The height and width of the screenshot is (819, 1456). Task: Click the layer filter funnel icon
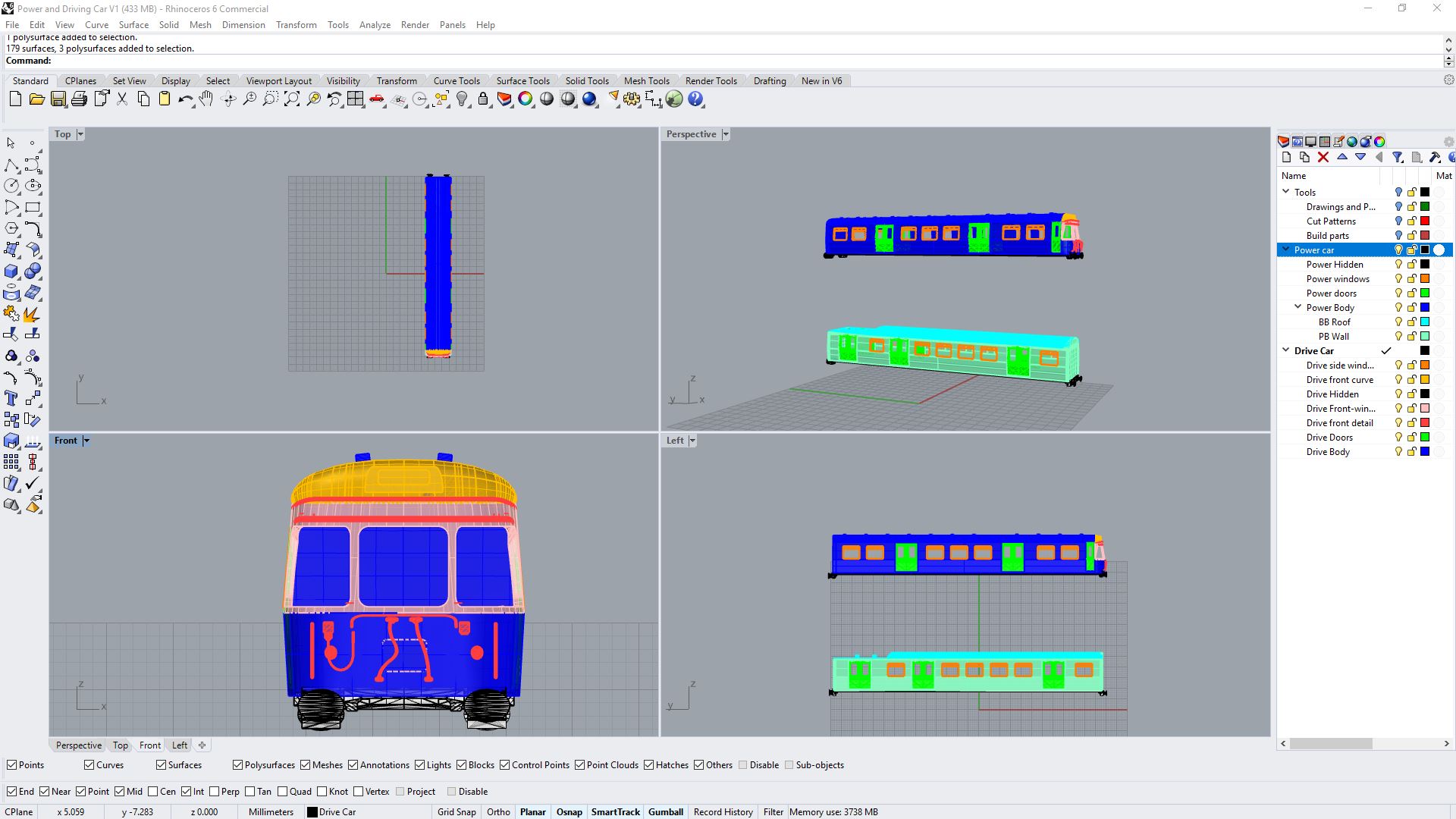1398,158
